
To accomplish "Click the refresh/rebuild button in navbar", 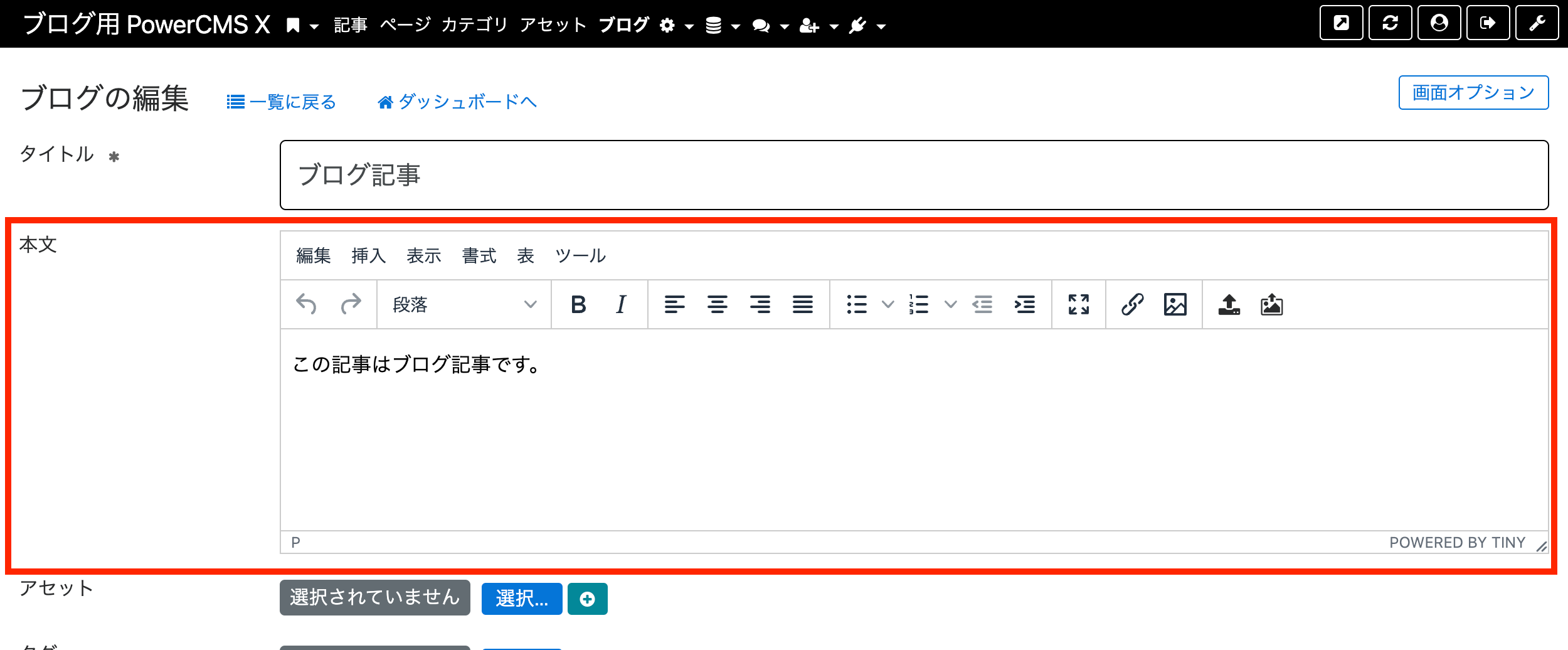I will 1390,23.
